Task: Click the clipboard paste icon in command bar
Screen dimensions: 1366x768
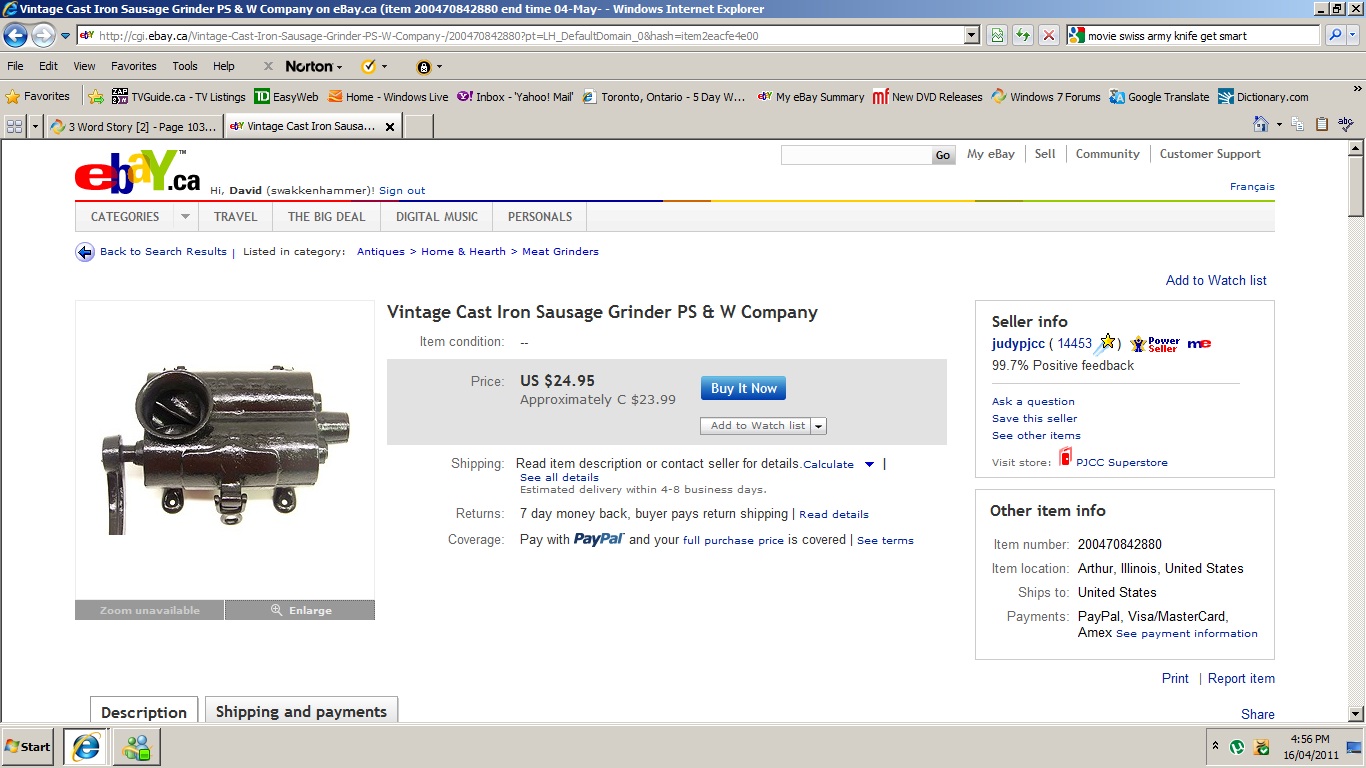Action: tap(1322, 124)
